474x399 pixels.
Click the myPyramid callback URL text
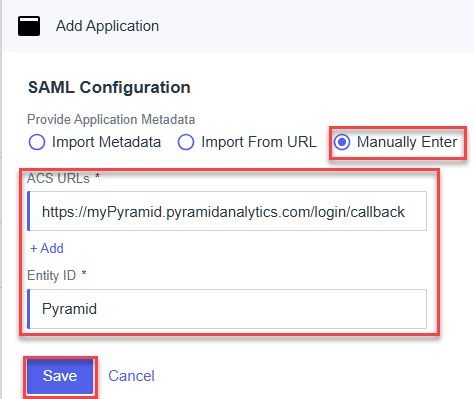[x=223, y=212]
